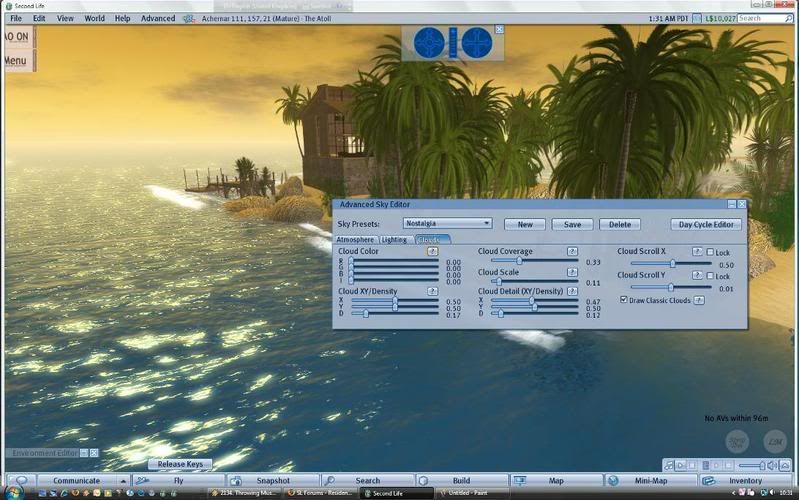Open the Sky Presets dropdown
The width and height of the screenshot is (799, 500).
click(447, 224)
